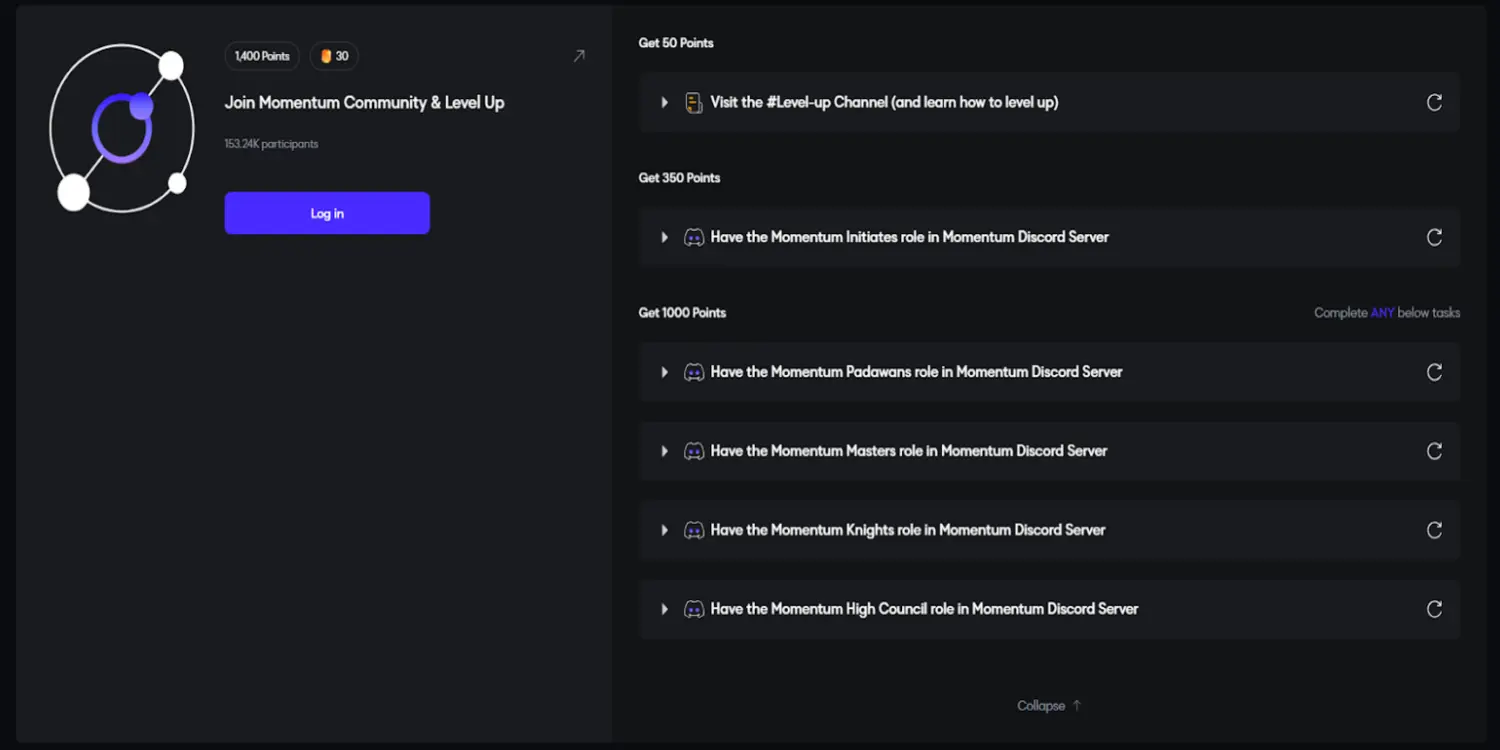Click the Momentum orbit logo image

tap(120, 129)
